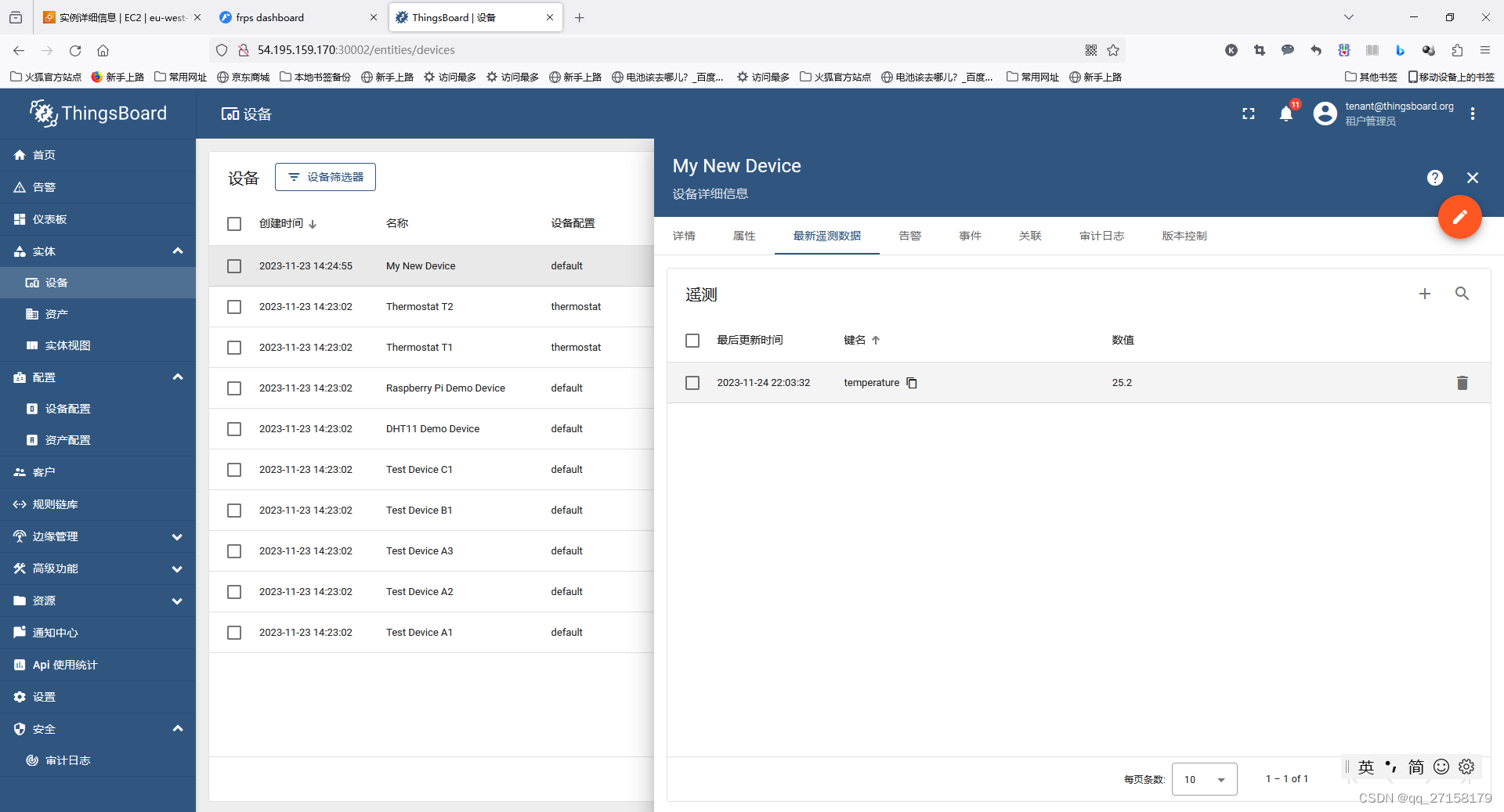This screenshot has height=812, width=1504.
Task: Expand the 资源 sidebar section
Action: pyautogui.click(x=177, y=601)
